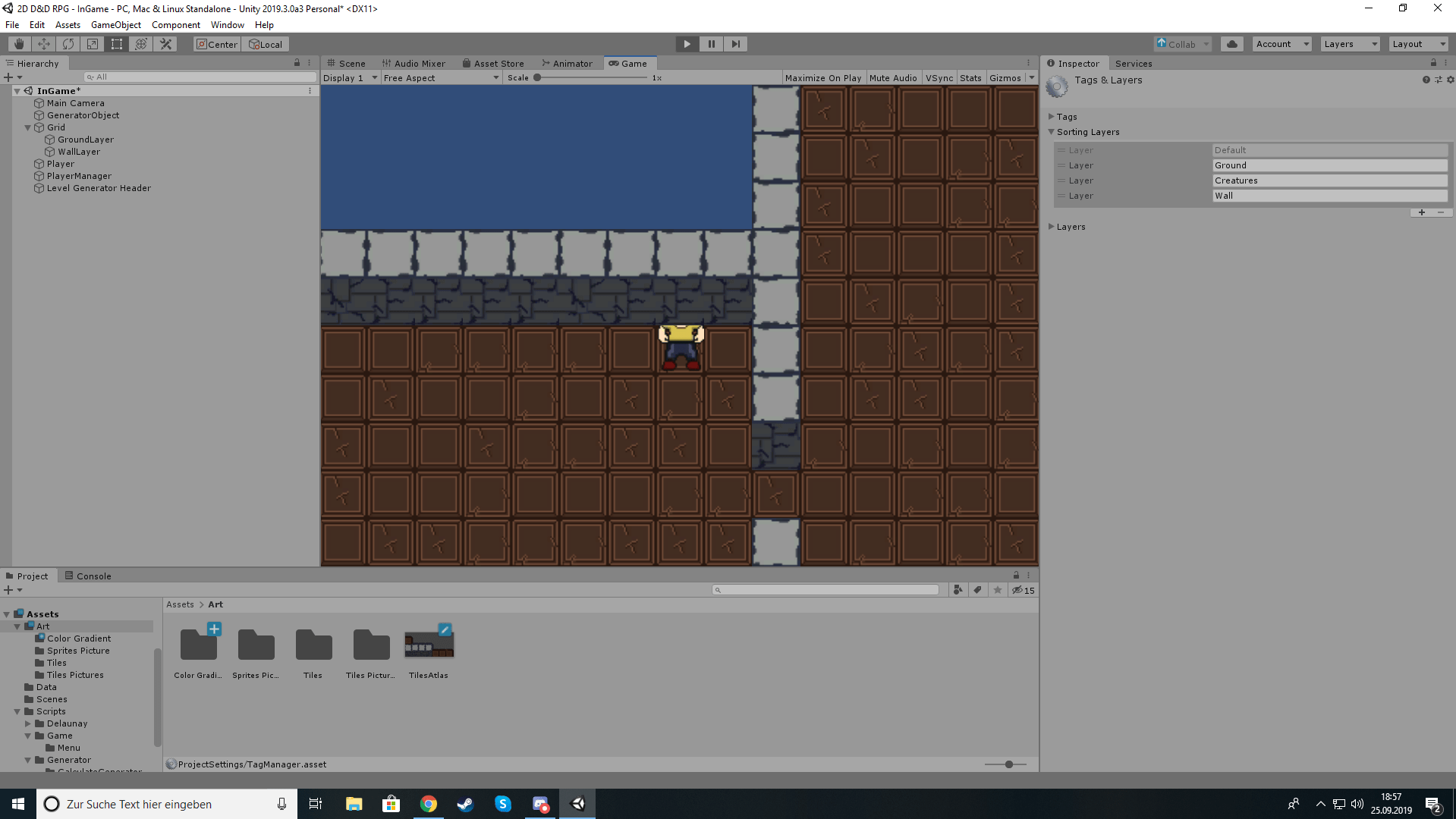Click the Maximize On Play button
This screenshot has width=1456, height=819.
point(823,77)
